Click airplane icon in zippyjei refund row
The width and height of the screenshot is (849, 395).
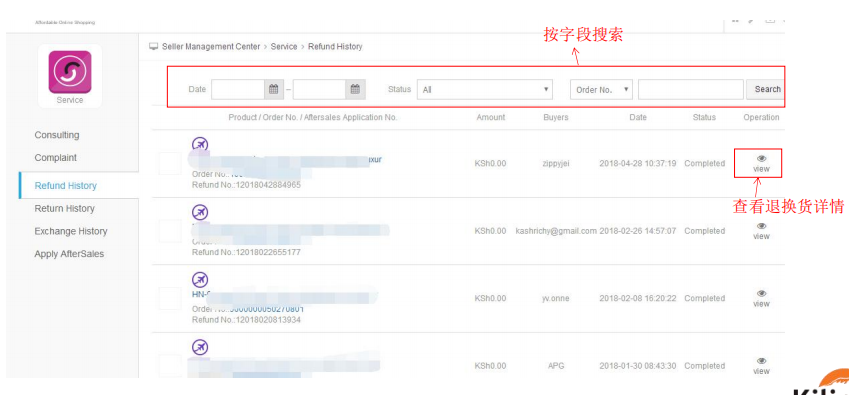[200, 144]
